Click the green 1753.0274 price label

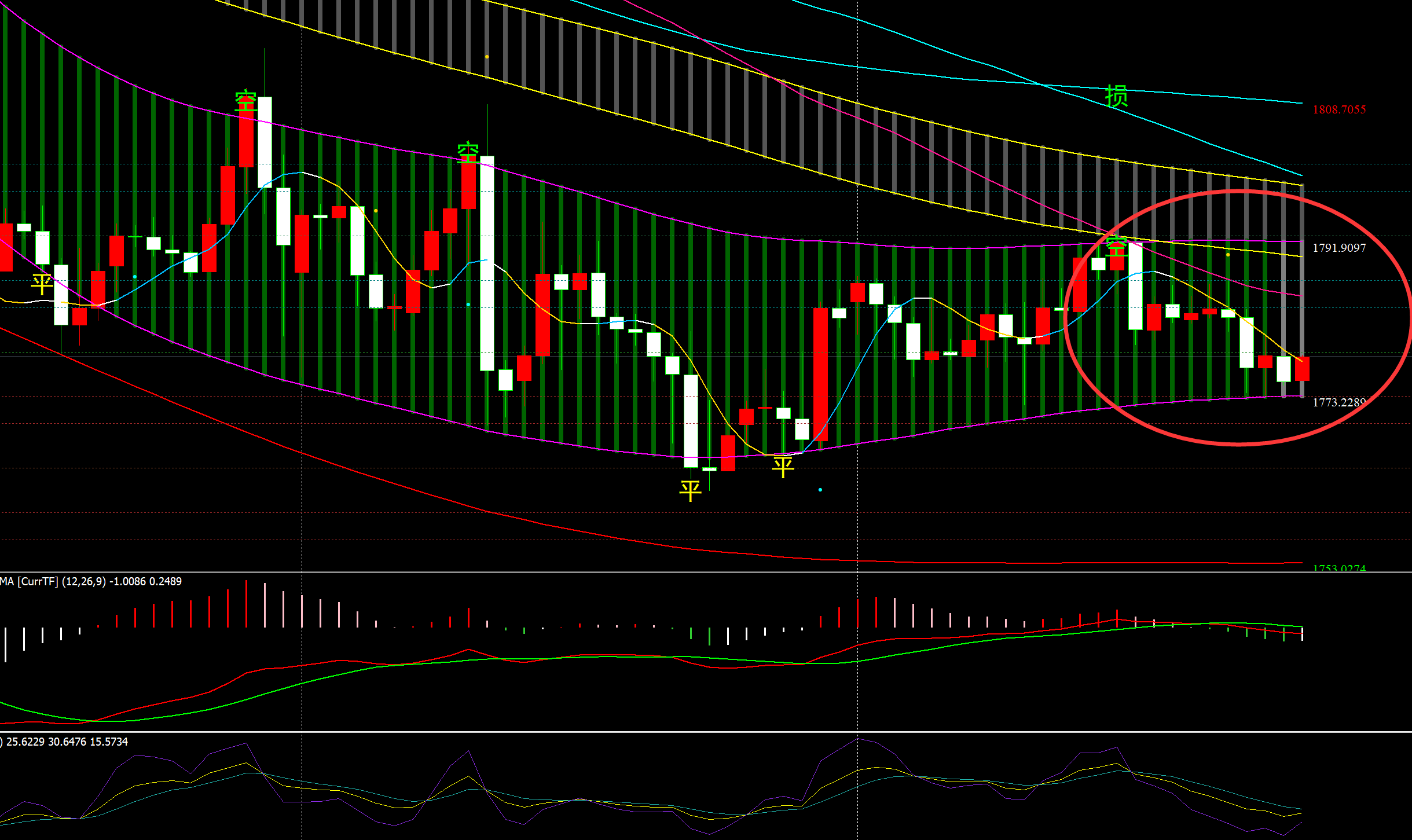(1338, 568)
